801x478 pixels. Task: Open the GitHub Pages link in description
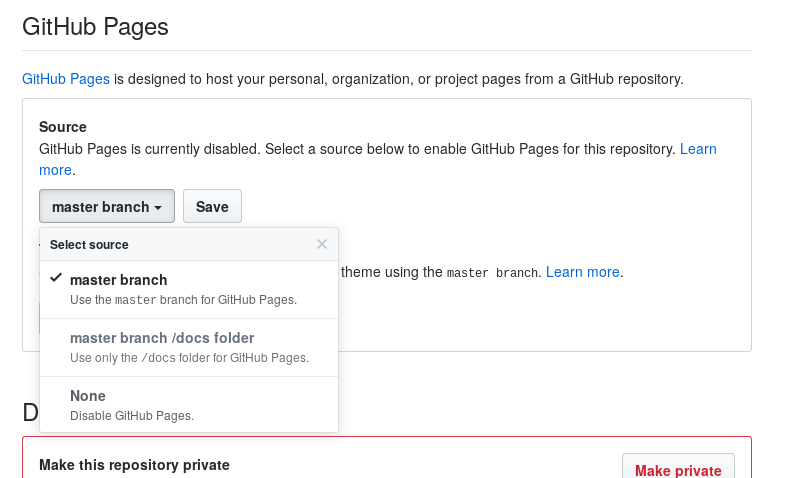point(66,79)
